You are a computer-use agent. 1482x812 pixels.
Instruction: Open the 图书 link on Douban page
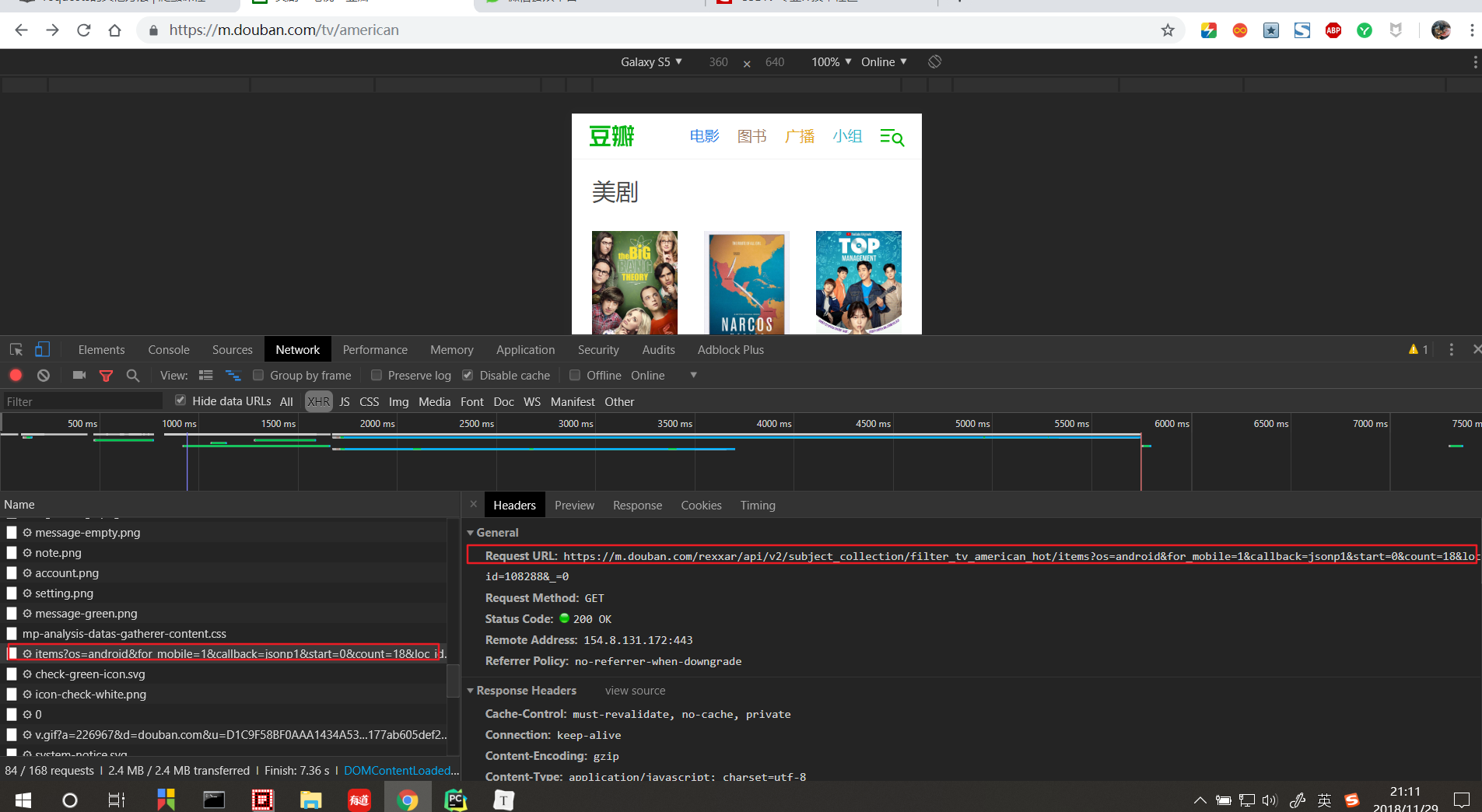[x=752, y=136]
